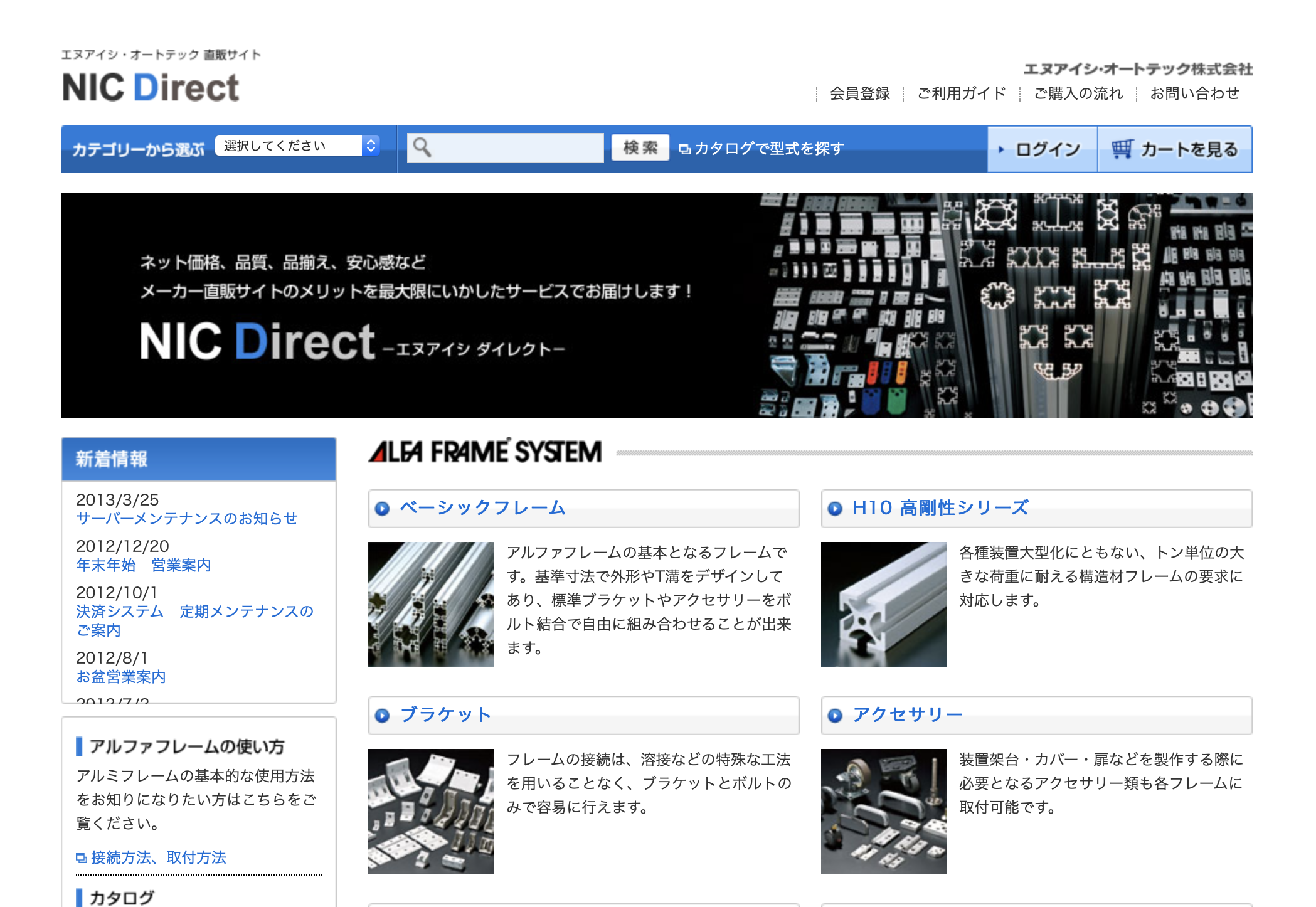The height and width of the screenshot is (907, 1316).
Task: Open the カタログで型式を探す link
Action: tap(769, 149)
